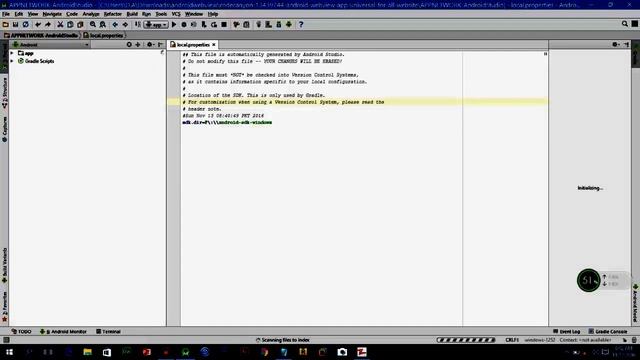Screen dimensions: 640x360
Task: Toggle the Android Model right side tab
Action: pyautogui.click(x=636, y=304)
